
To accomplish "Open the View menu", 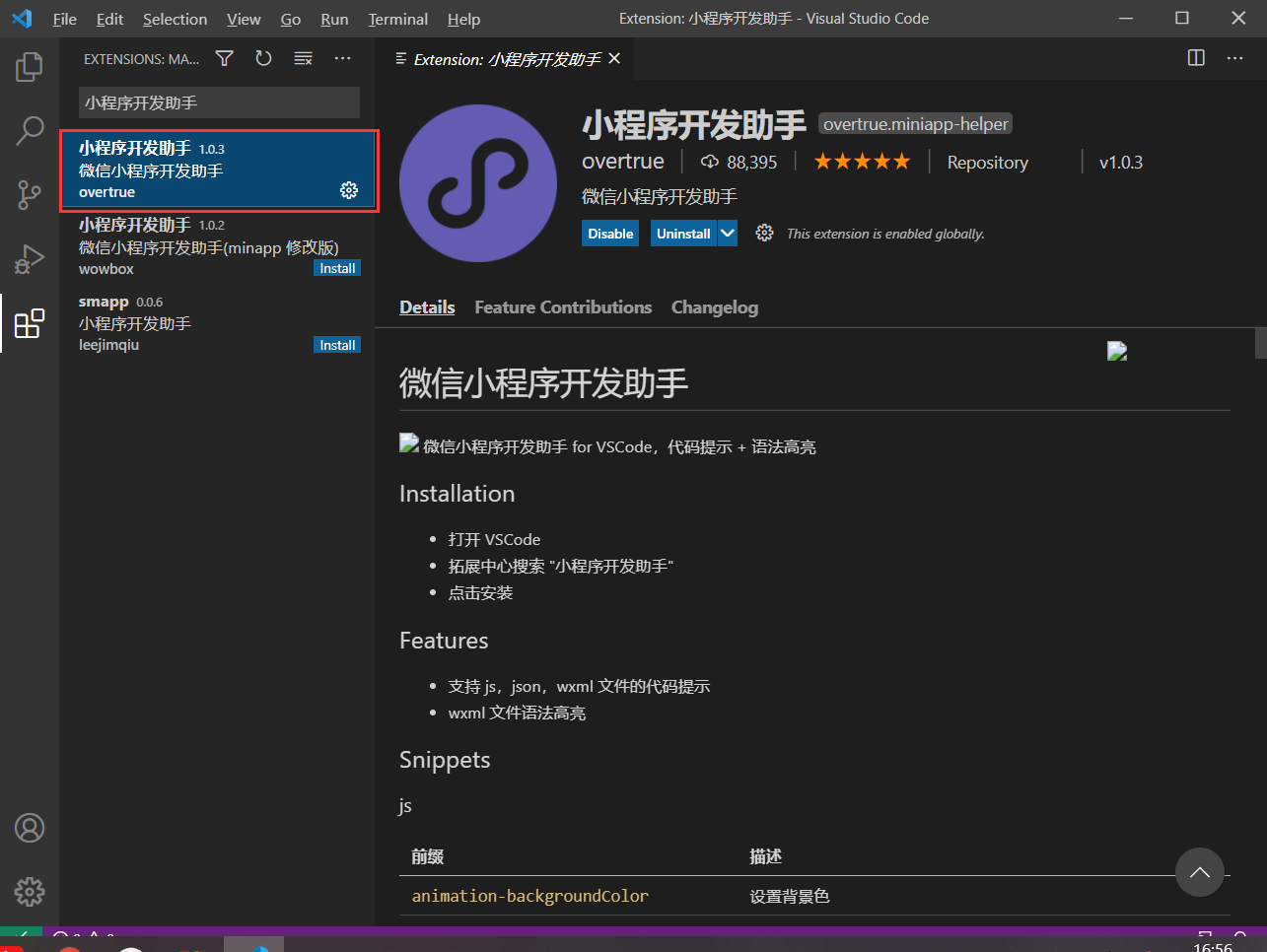I will pos(244,19).
